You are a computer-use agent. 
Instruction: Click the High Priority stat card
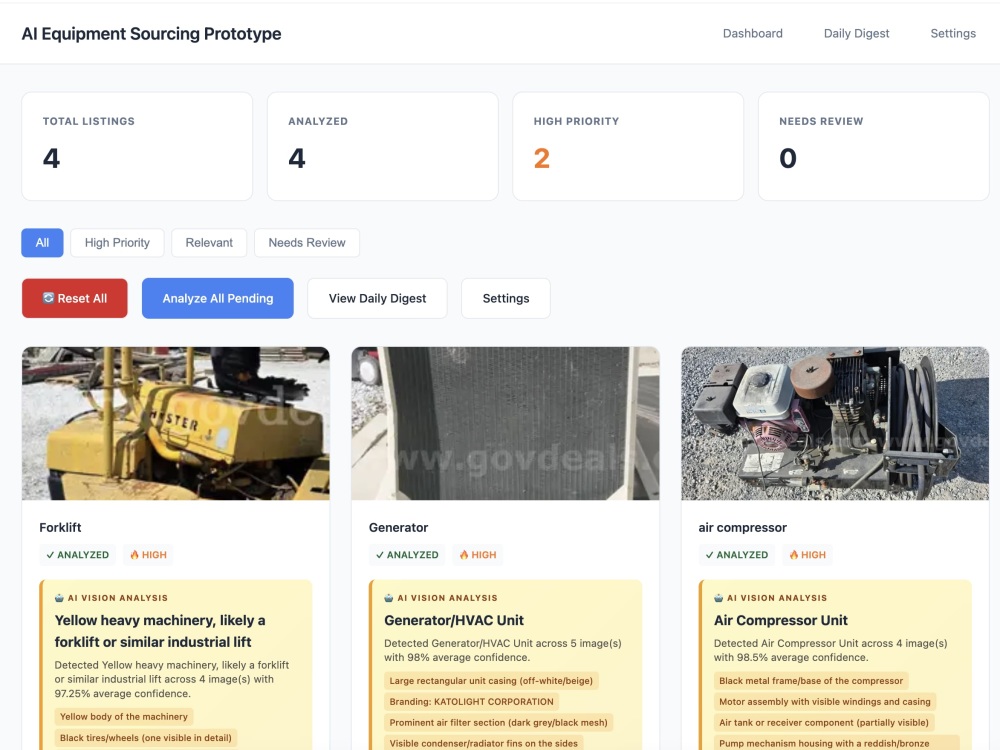(x=628, y=146)
